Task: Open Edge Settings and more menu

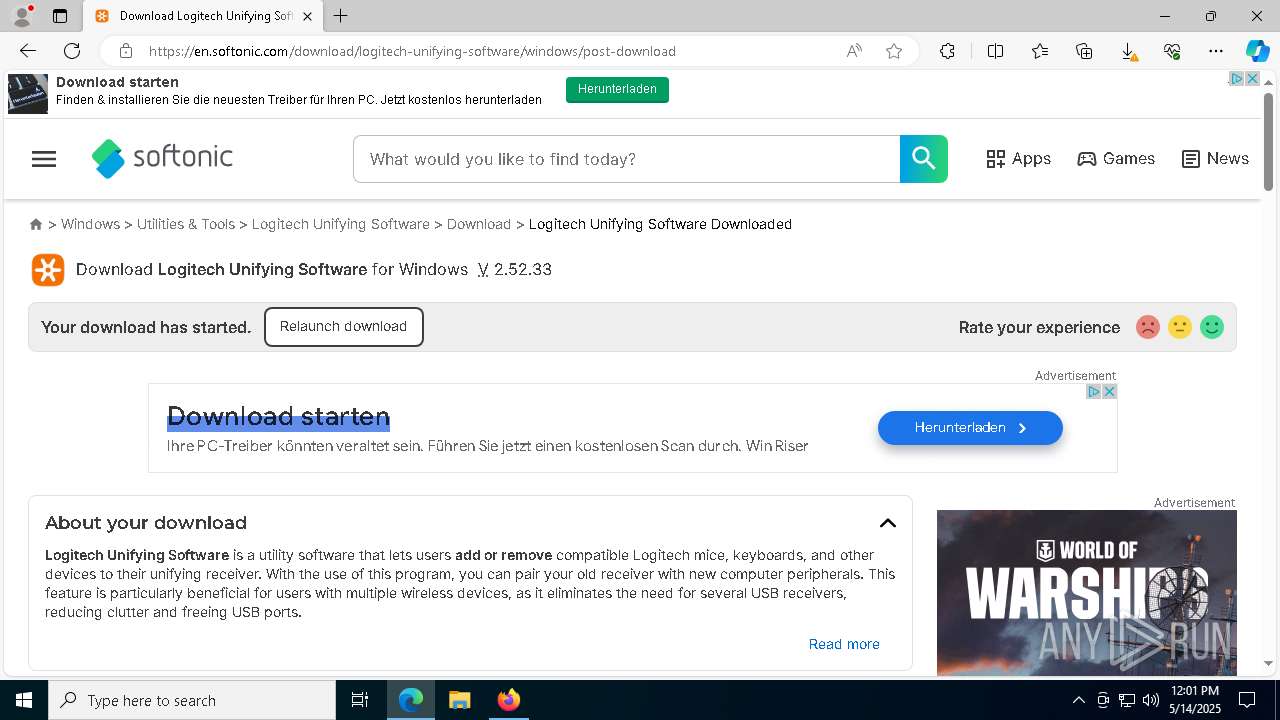Action: coord(1216,51)
